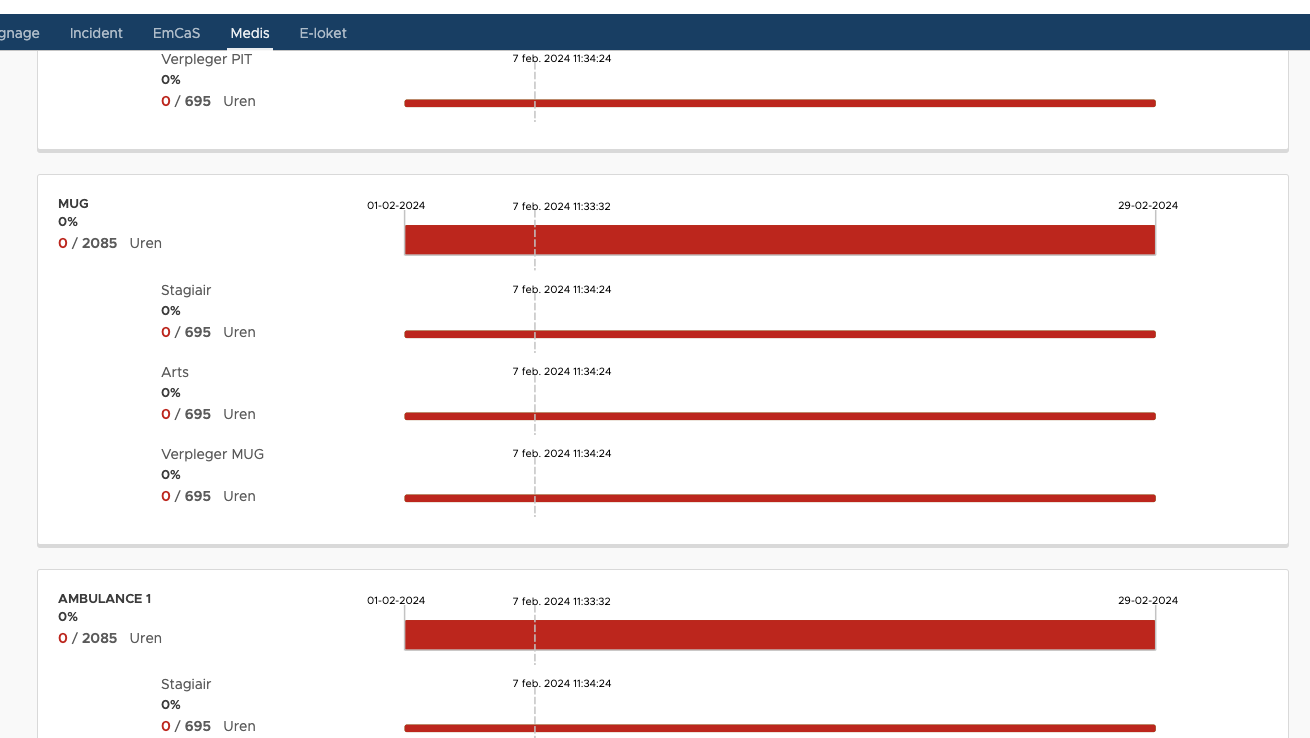Switch to the EmCaS tab
The height and width of the screenshot is (738, 1310).
[176, 33]
